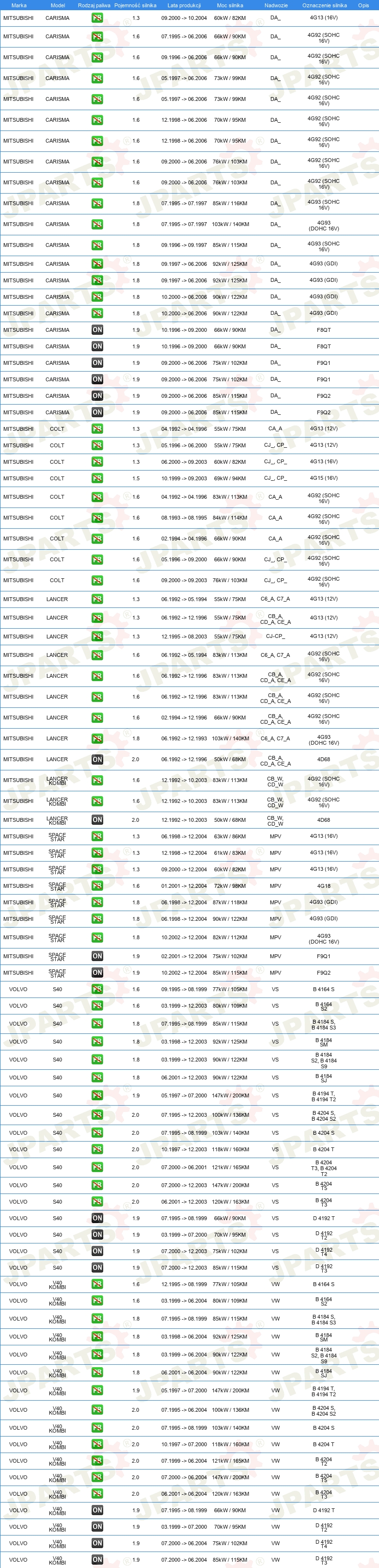Click diesel ON icon in Lancer Kombi 2.0 row
Image resolution: width=379 pixels, height=1568 pixels.
[x=97, y=820]
